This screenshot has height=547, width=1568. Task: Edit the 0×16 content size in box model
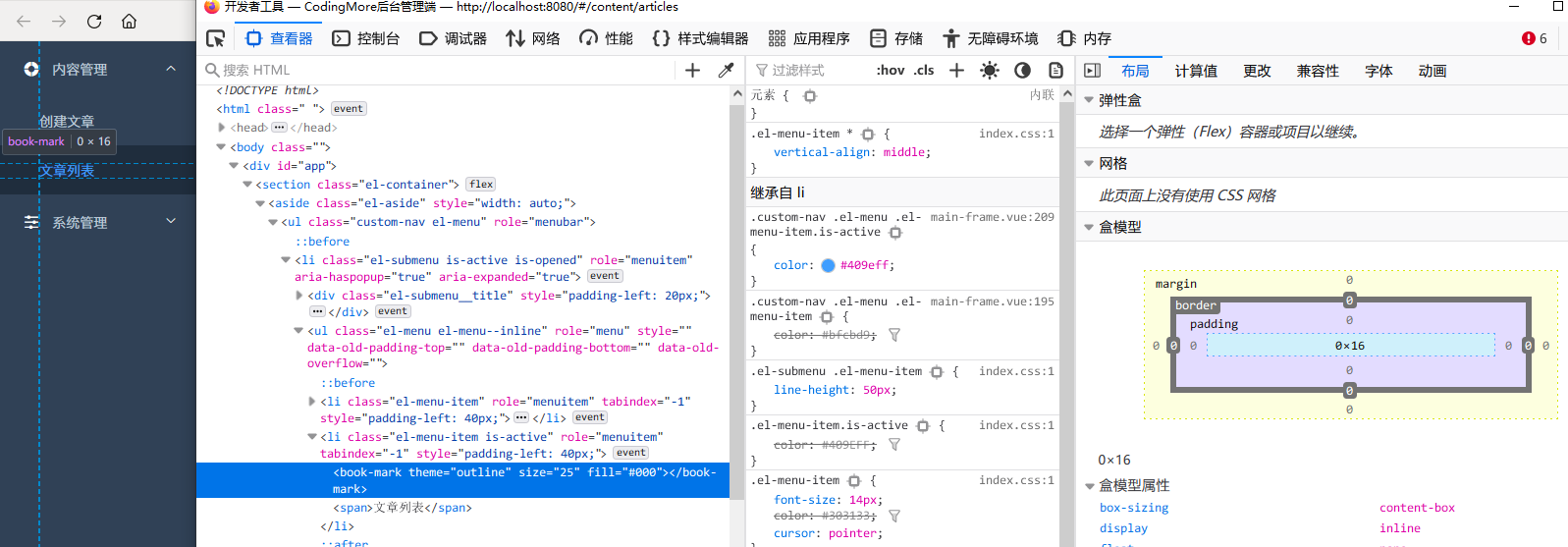click(1350, 346)
